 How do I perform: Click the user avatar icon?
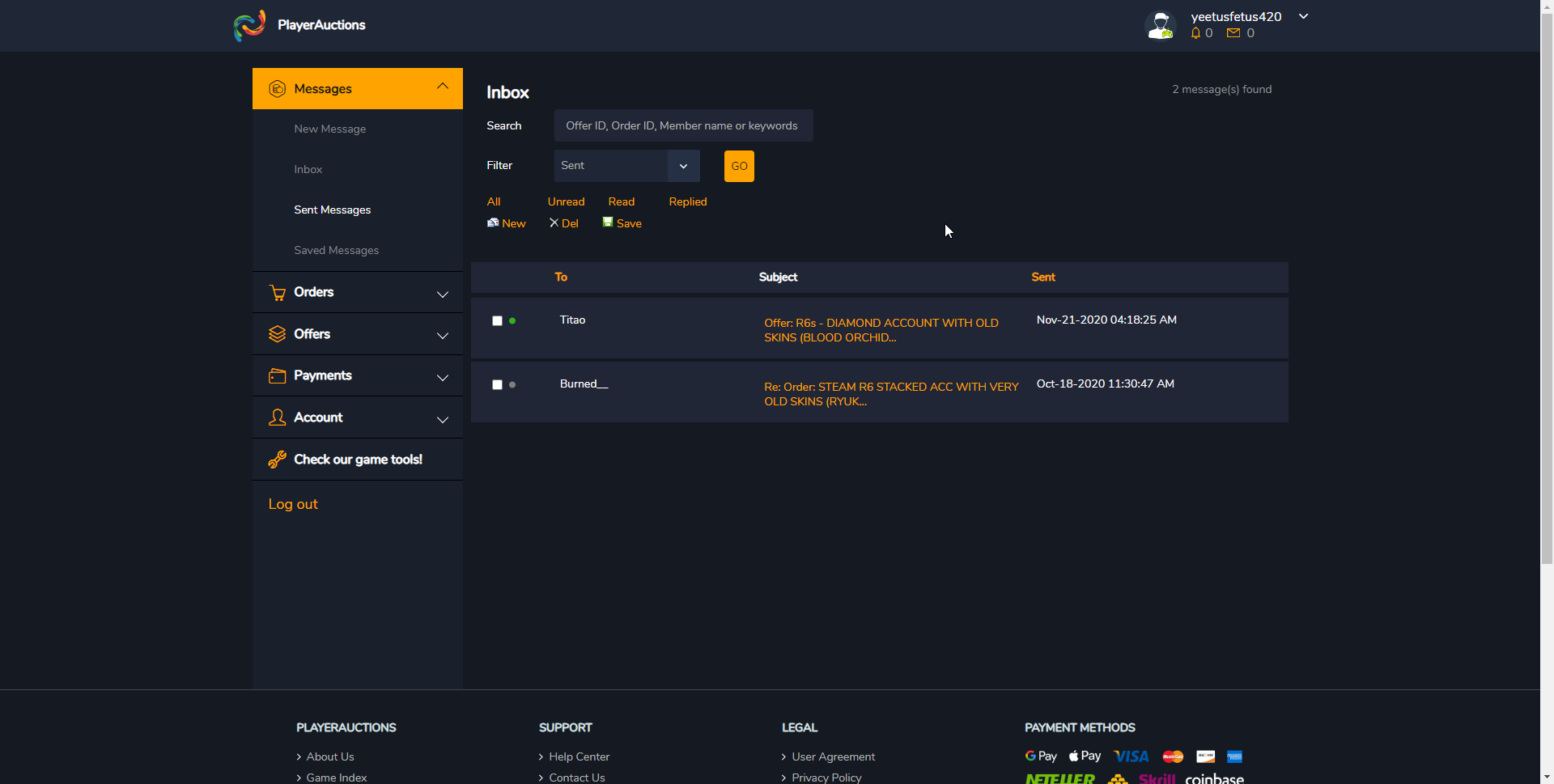pyautogui.click(x=1161, y=25)
